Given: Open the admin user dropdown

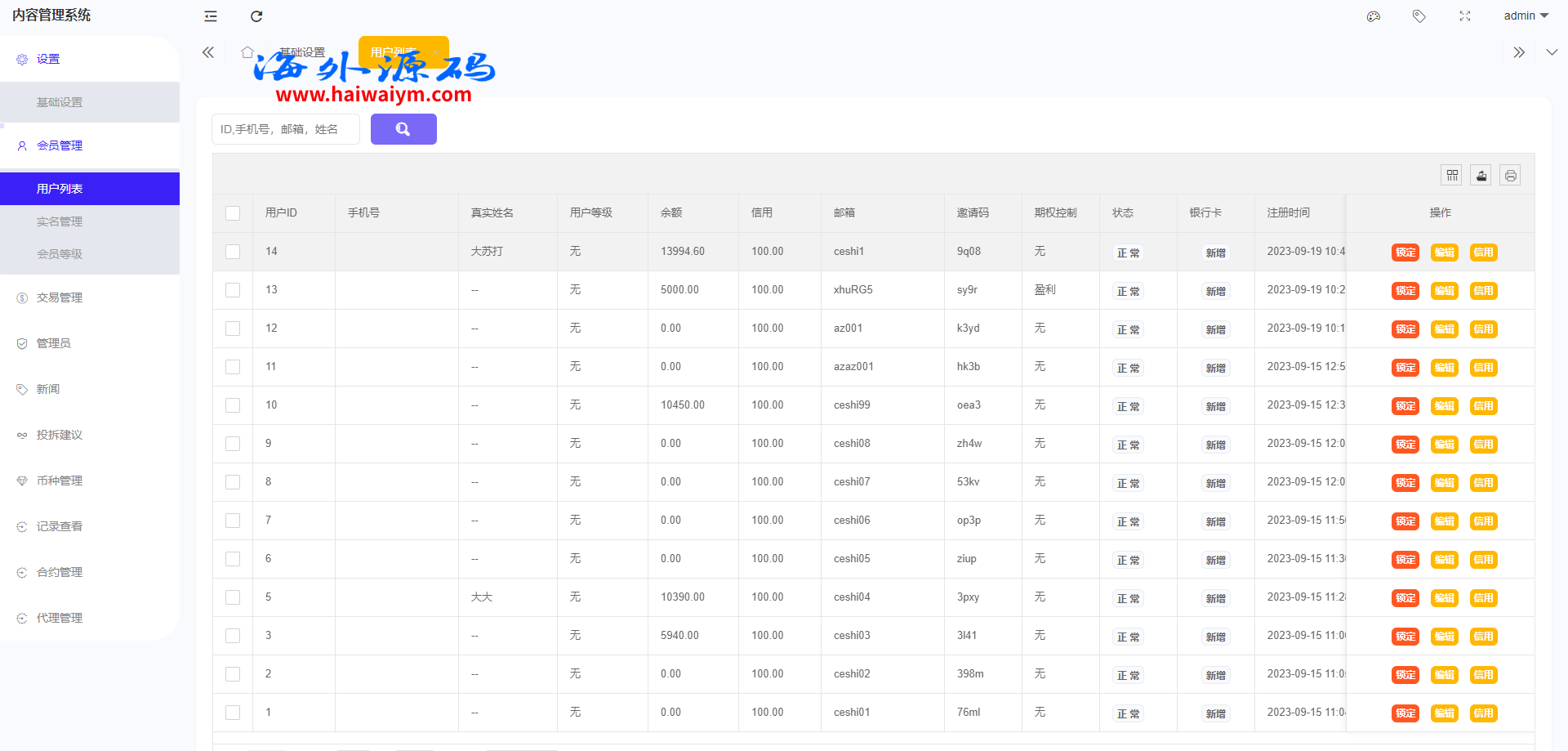Looking at the screenshot, I should coord(1526,16).
